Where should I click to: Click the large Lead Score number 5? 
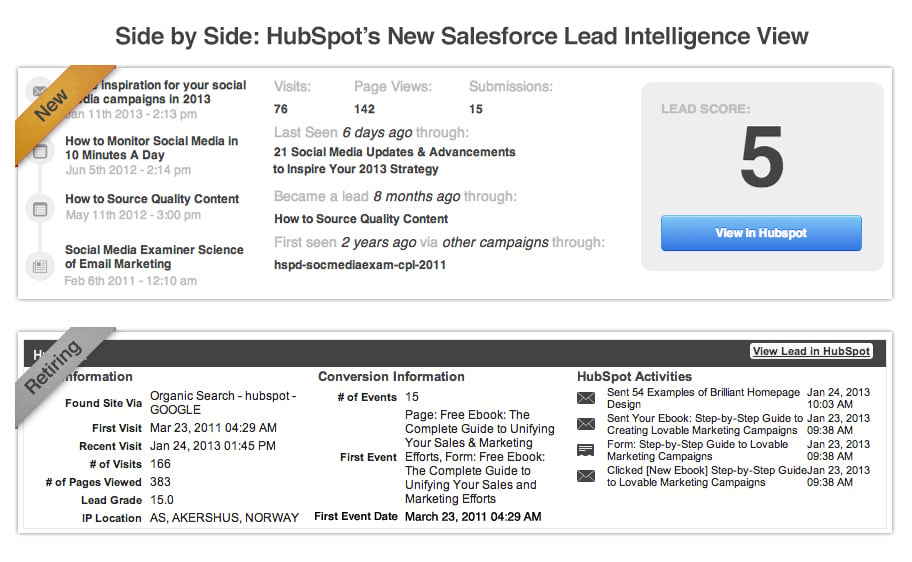click(761, 157)
